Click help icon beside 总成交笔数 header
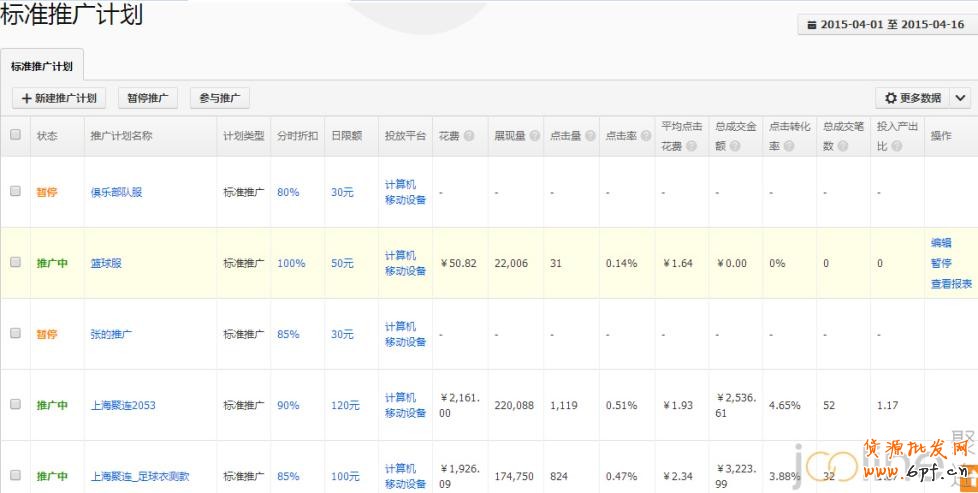978x493 pixels. click(x=843, y=146)
